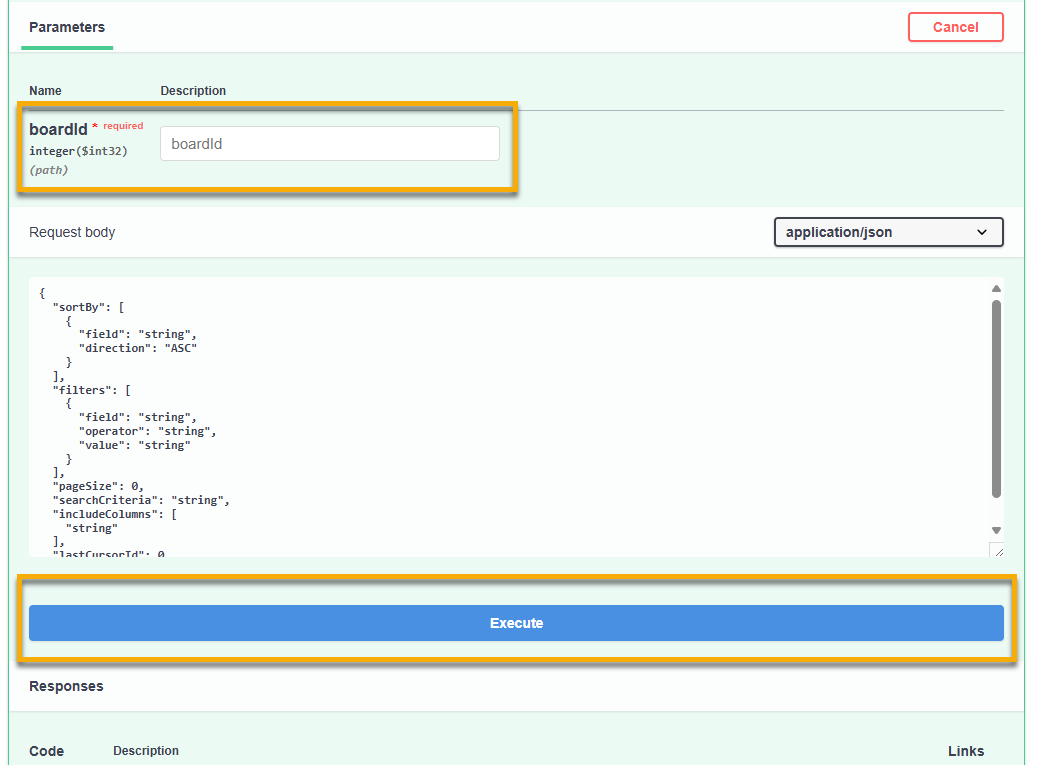The height and width of the screenshot is (765, 1037).
Task: Click the scrollbar up arrow on request body
Action: [995, 288]
